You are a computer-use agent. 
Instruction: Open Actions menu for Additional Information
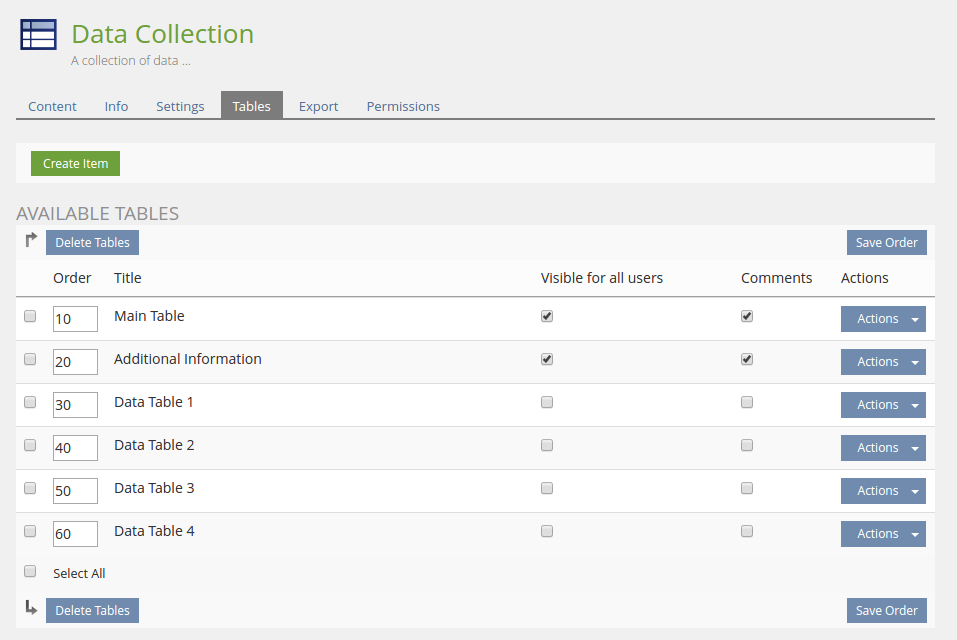tap(883, 362)
